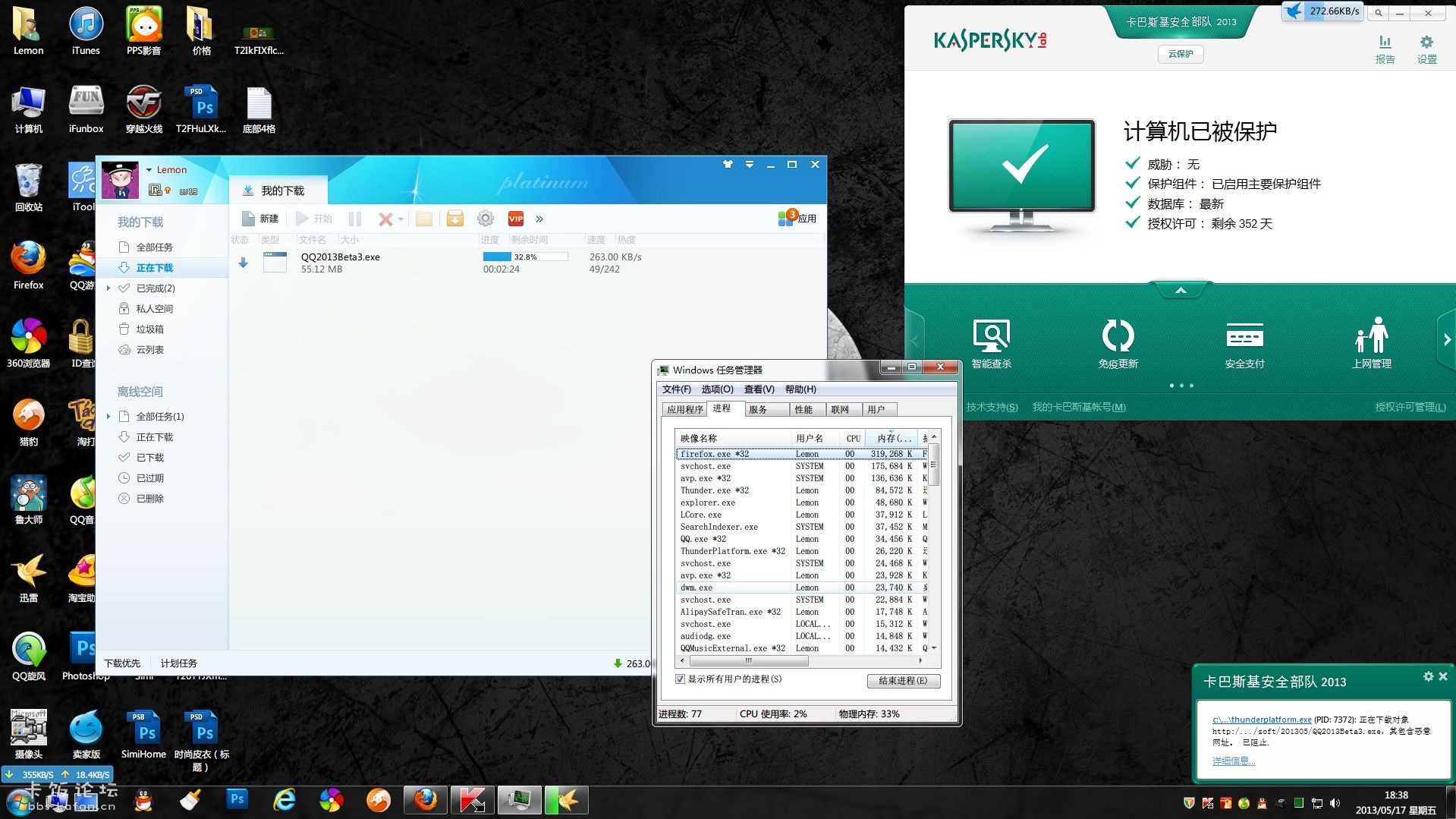Expand the 已完成(2) tree item
Image resolution: width=1456 pixels, height=819 pixels.
click(x=108, y=288)
